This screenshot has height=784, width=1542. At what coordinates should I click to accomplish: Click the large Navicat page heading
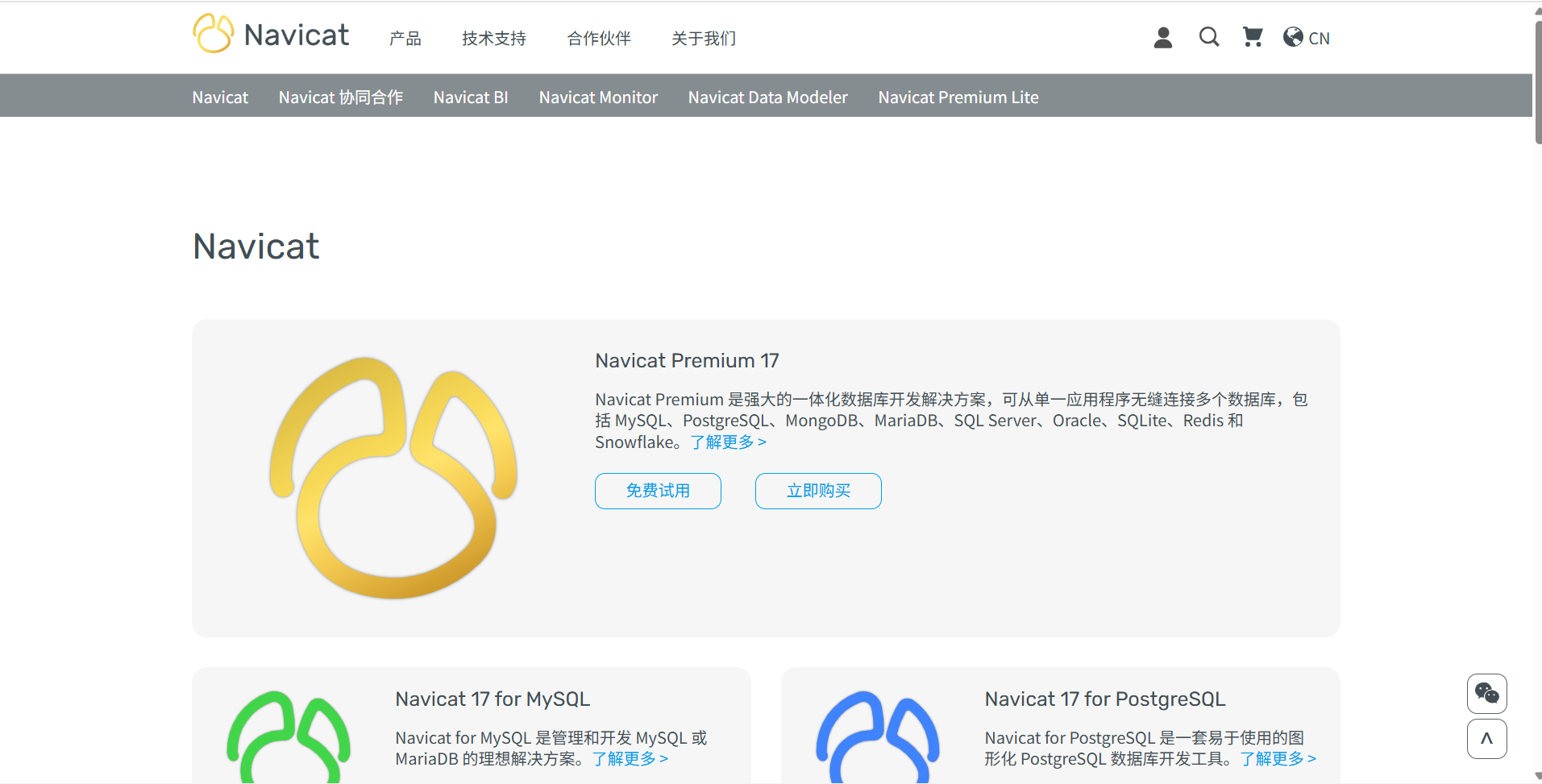coord(256,247)
